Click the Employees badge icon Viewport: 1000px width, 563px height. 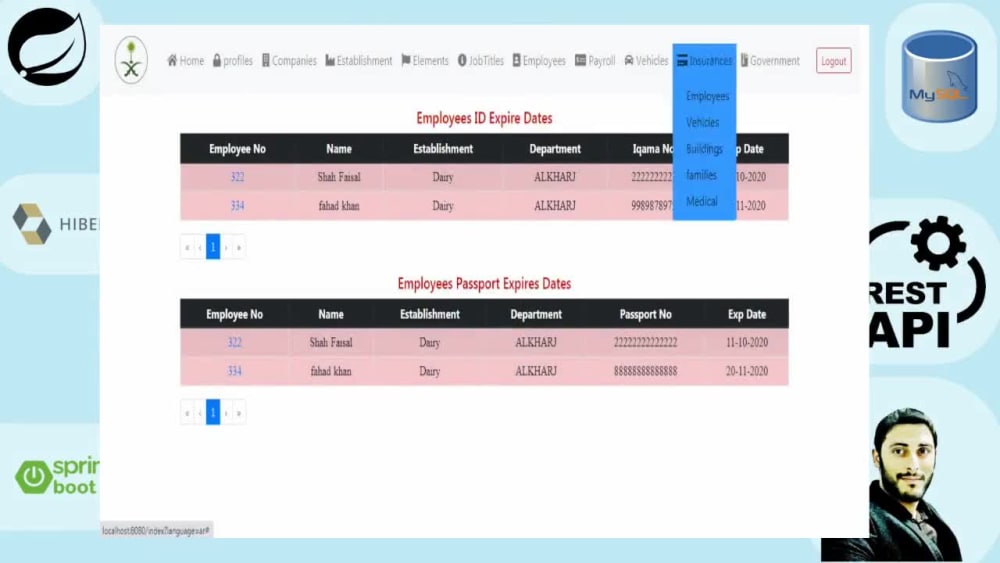(517, 61)
